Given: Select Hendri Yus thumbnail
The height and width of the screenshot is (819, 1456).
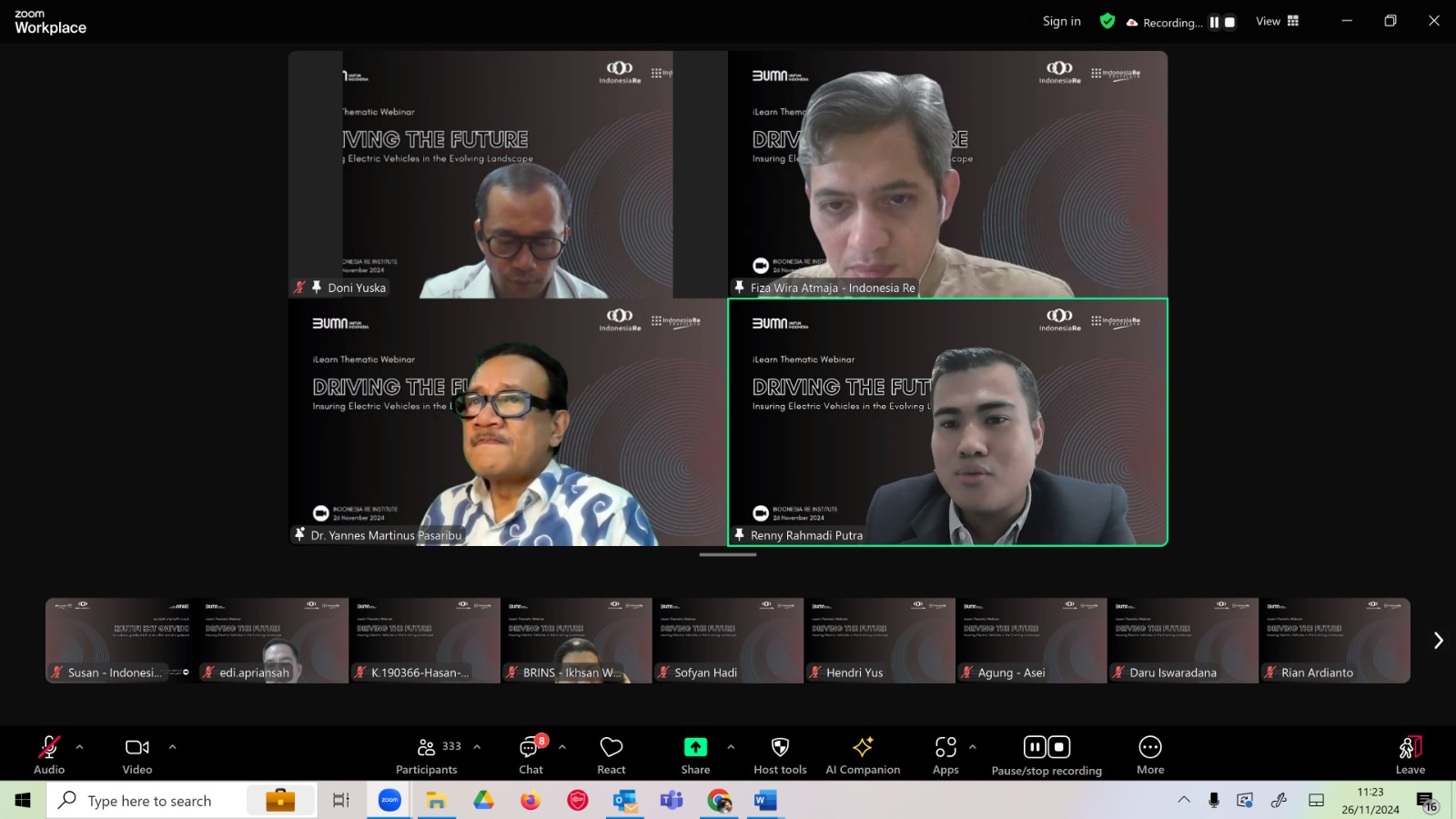Looking at the screenshot, I should click(880, 641).
